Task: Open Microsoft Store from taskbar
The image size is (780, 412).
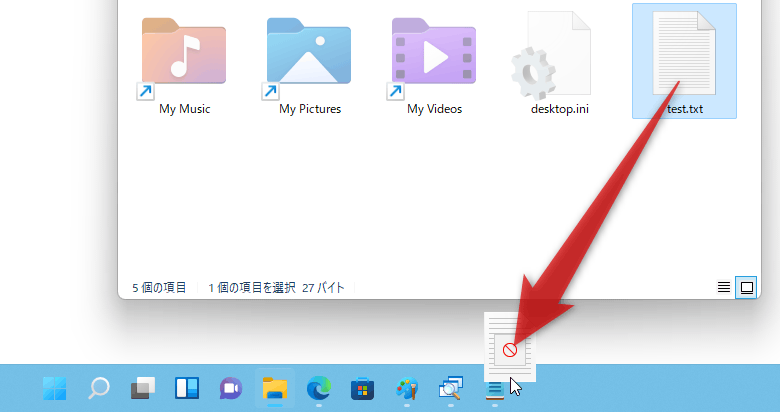Action: [363, 388]
